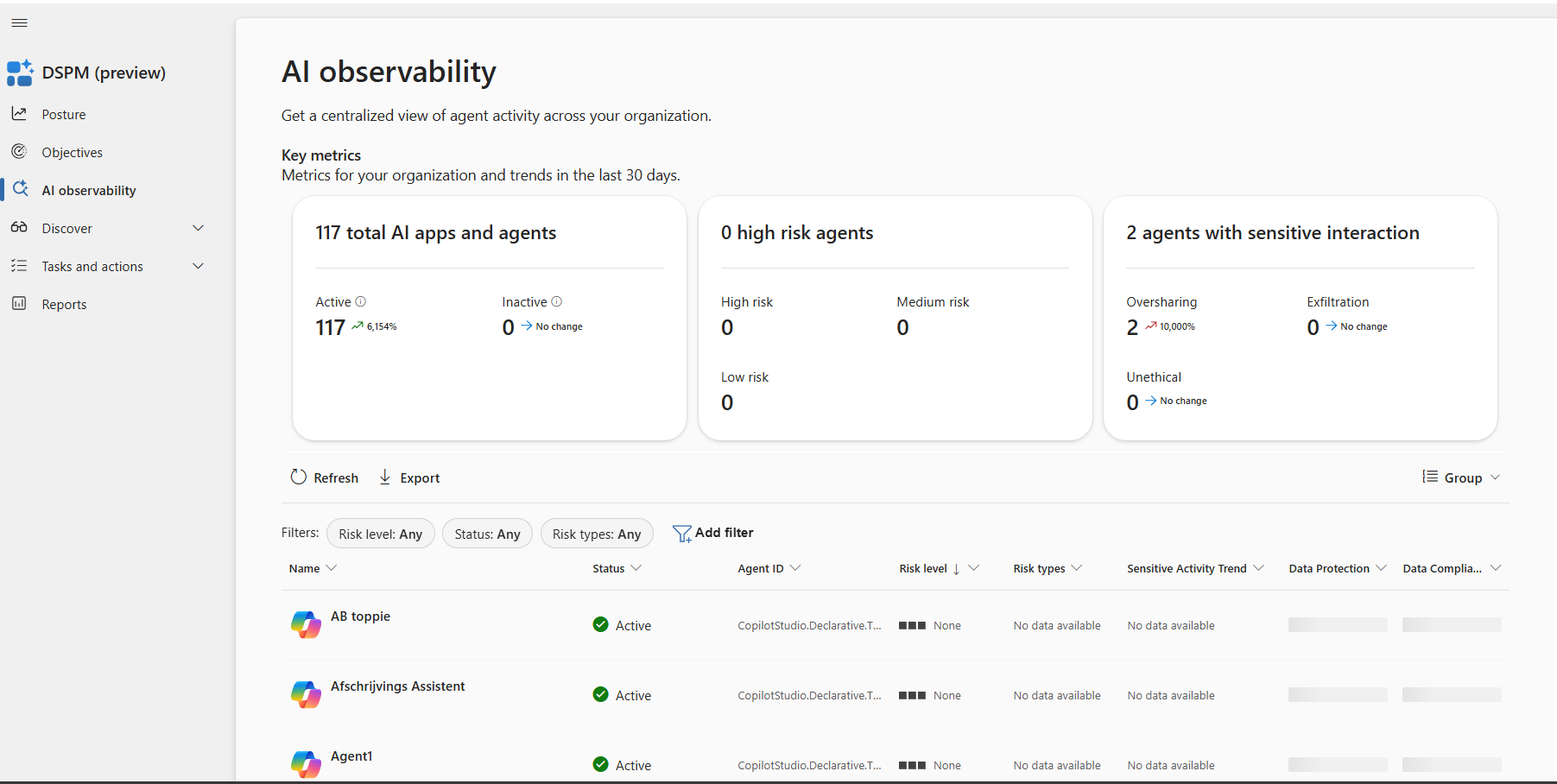Sort by Risk level column header
The image size is (1557, 784).
pyautogui.click(x=923, y=568)
